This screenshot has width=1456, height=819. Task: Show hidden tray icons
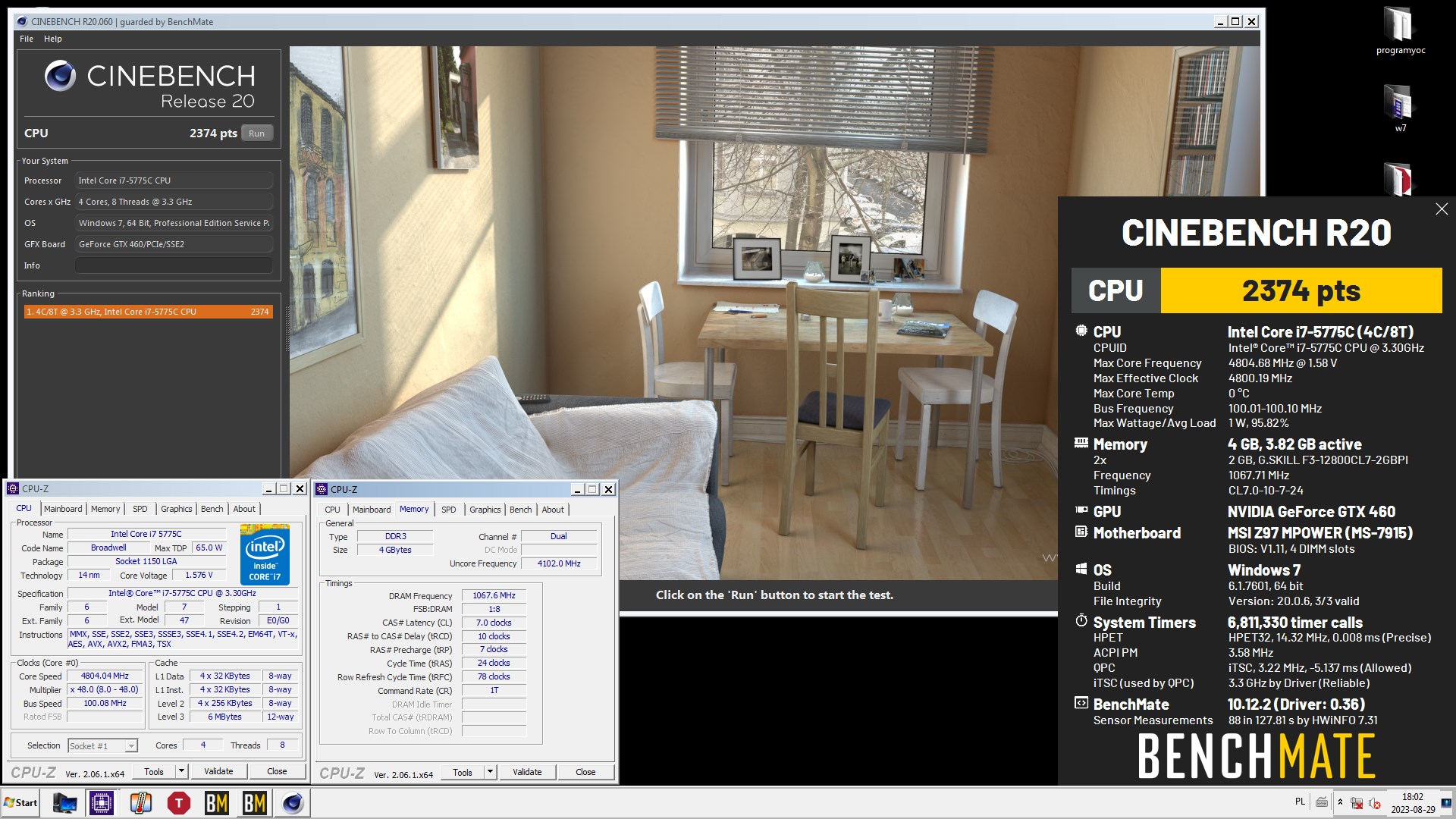click(x=1340, y=802)
